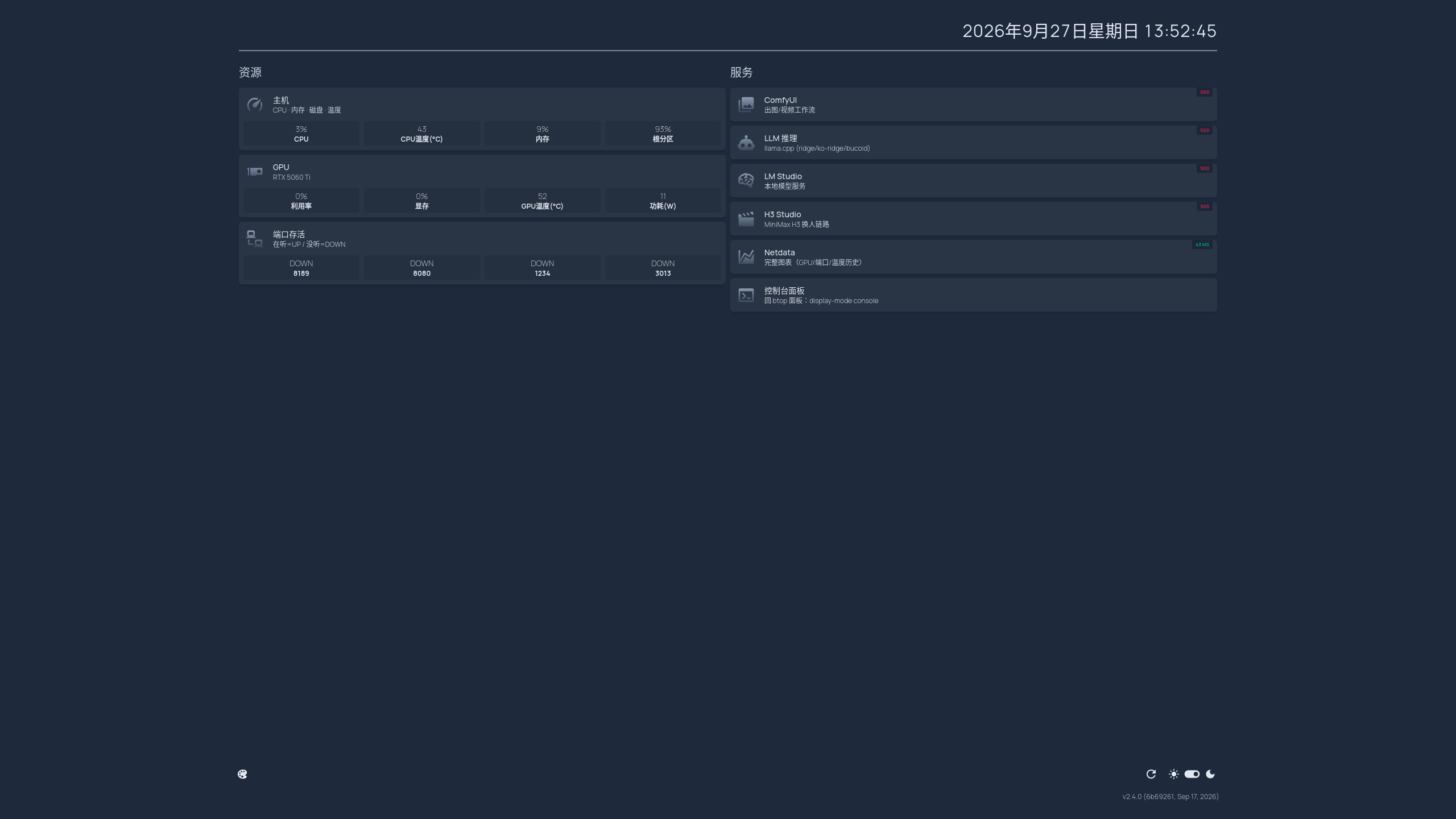This screenshot has width=1456, height=819.
Task: Click the LLM 推理 robot icon
Action: click(746, 143)
